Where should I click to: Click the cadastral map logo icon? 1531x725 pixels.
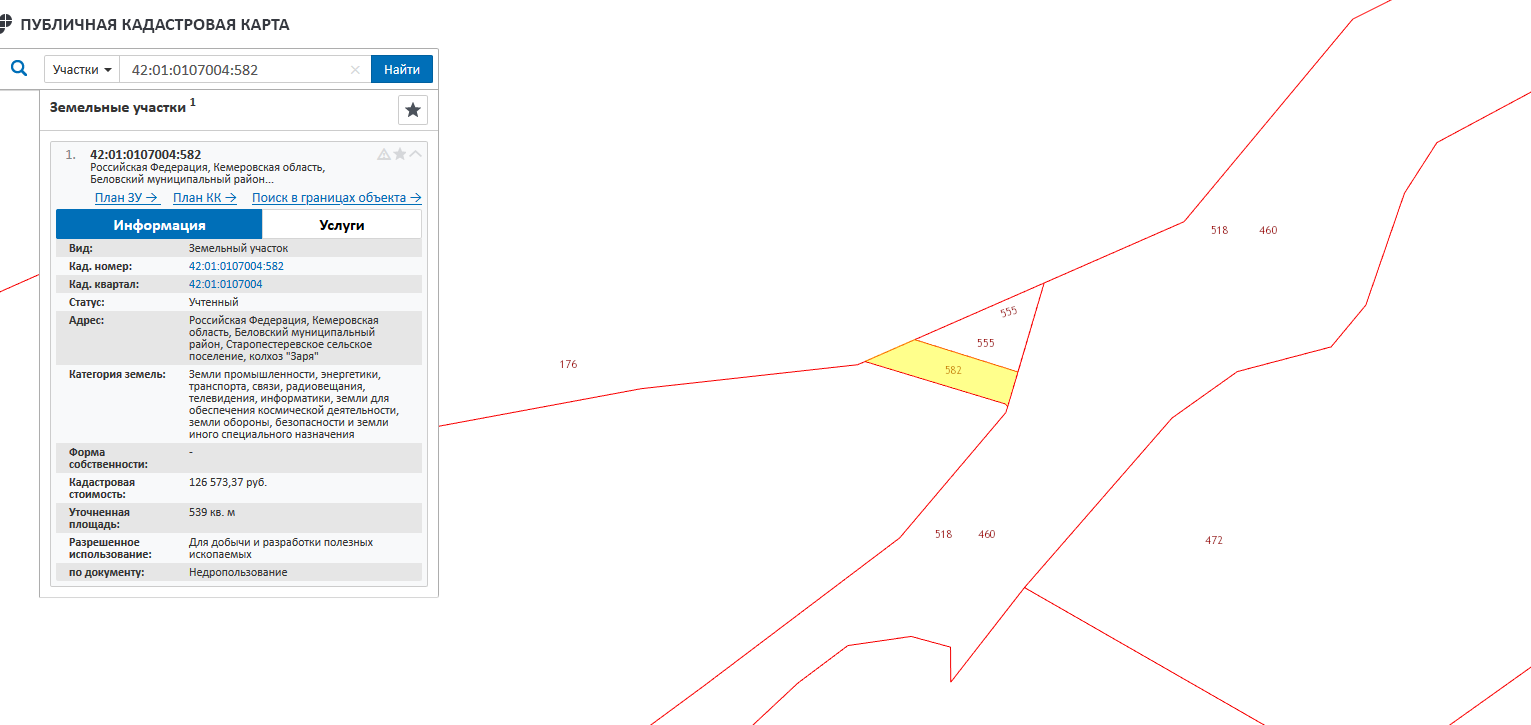pos(6,24)
